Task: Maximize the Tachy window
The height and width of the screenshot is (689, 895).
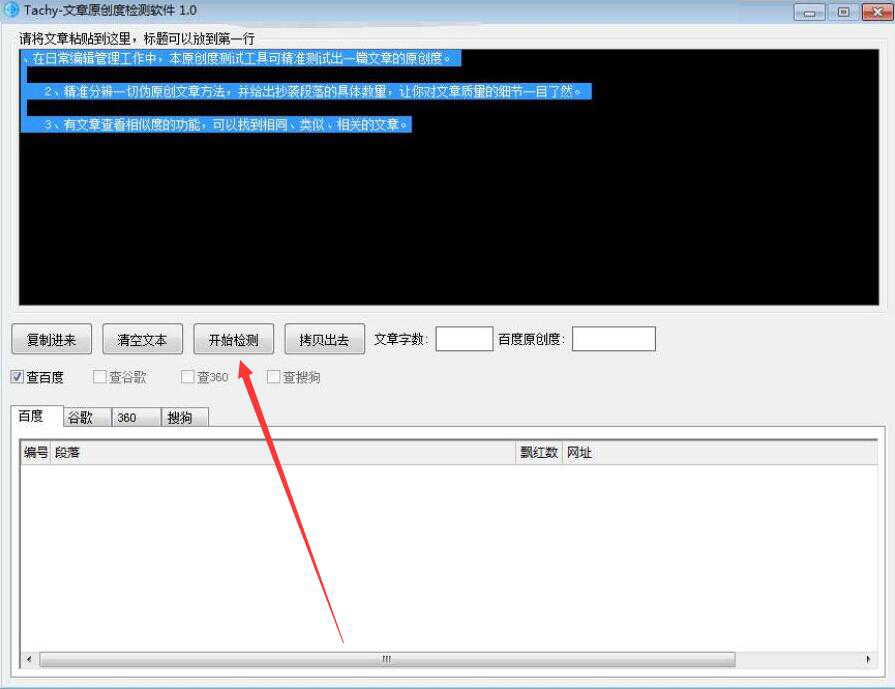Action: [843, 12]
